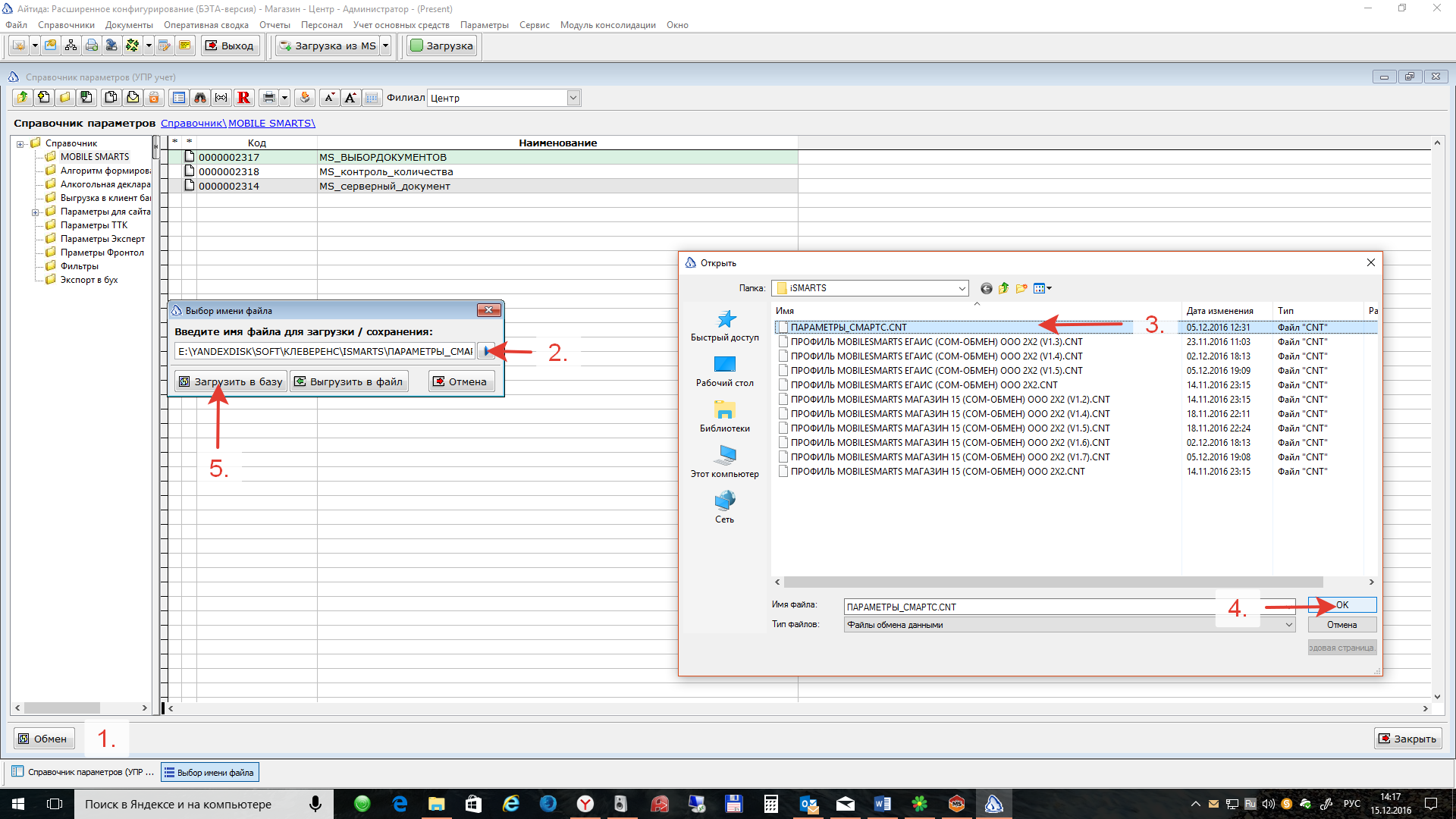
Task: Click the Закрыть button at bottom right
Action: tap(1407, 739)
